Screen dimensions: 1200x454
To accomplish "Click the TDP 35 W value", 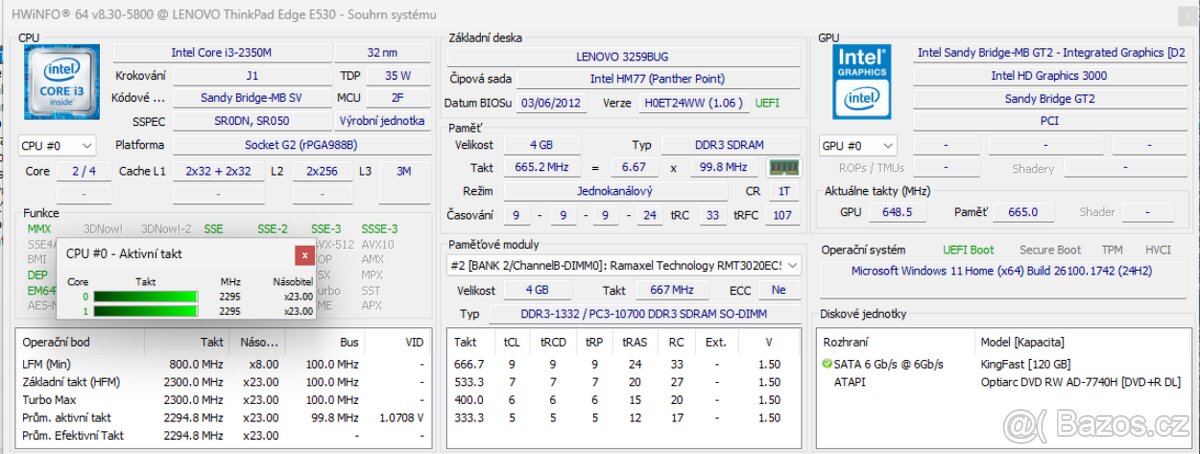I will [397, 75].
